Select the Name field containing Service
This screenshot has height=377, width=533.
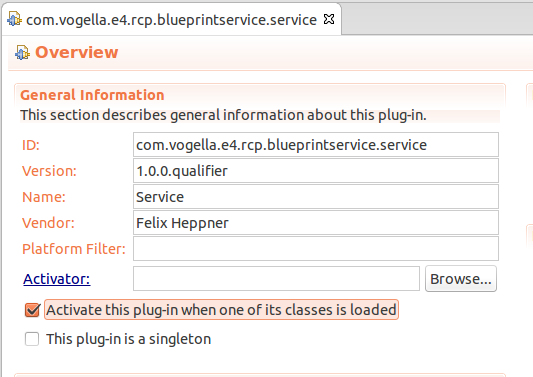[316, 197]
